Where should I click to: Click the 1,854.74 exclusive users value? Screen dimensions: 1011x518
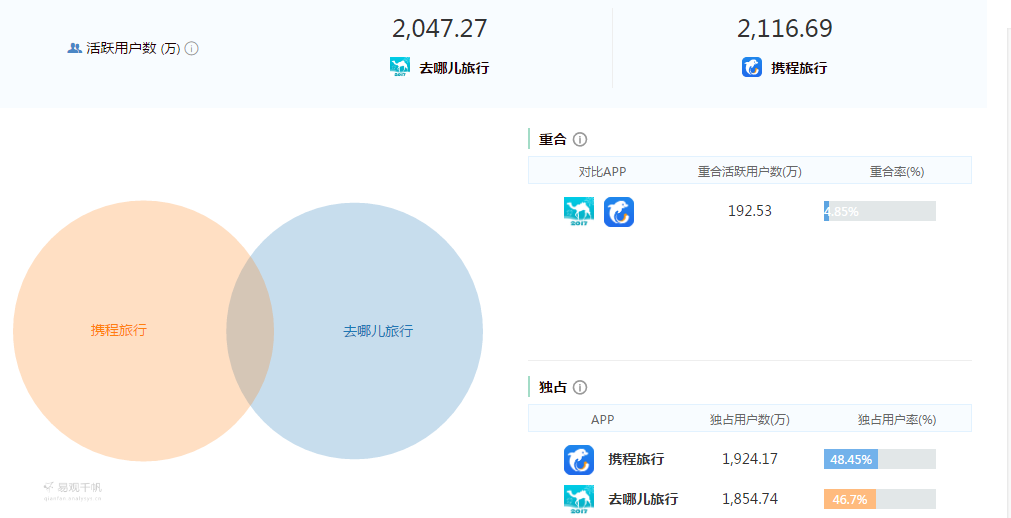click(750, 499)
